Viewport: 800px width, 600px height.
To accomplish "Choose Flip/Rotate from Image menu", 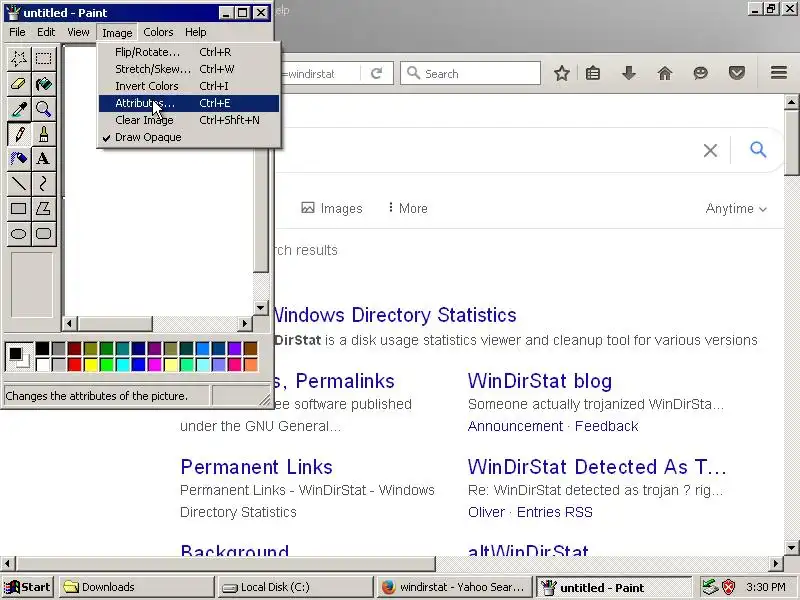I will tap(189, 52).
